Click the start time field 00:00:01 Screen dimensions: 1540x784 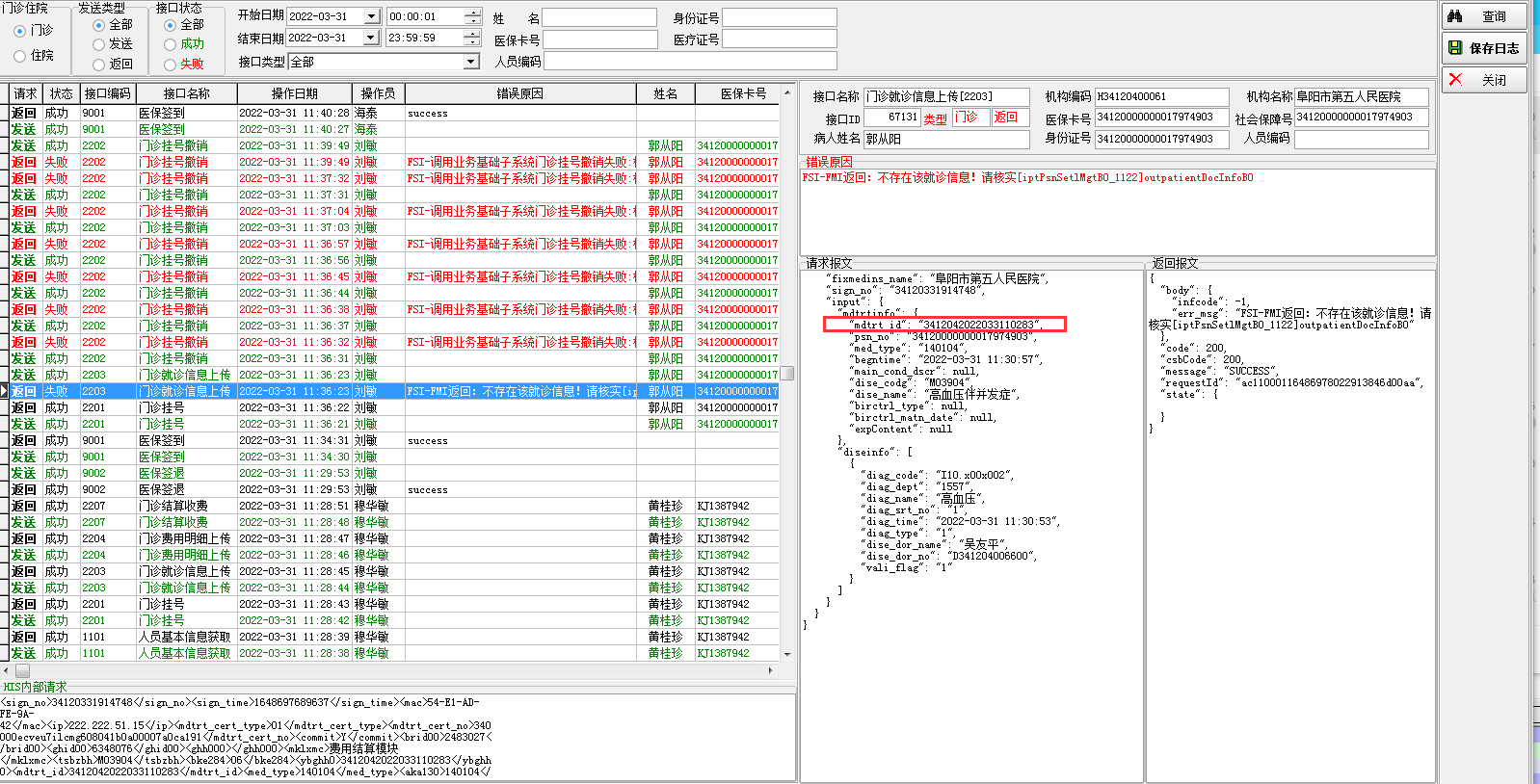pos(425,16)
